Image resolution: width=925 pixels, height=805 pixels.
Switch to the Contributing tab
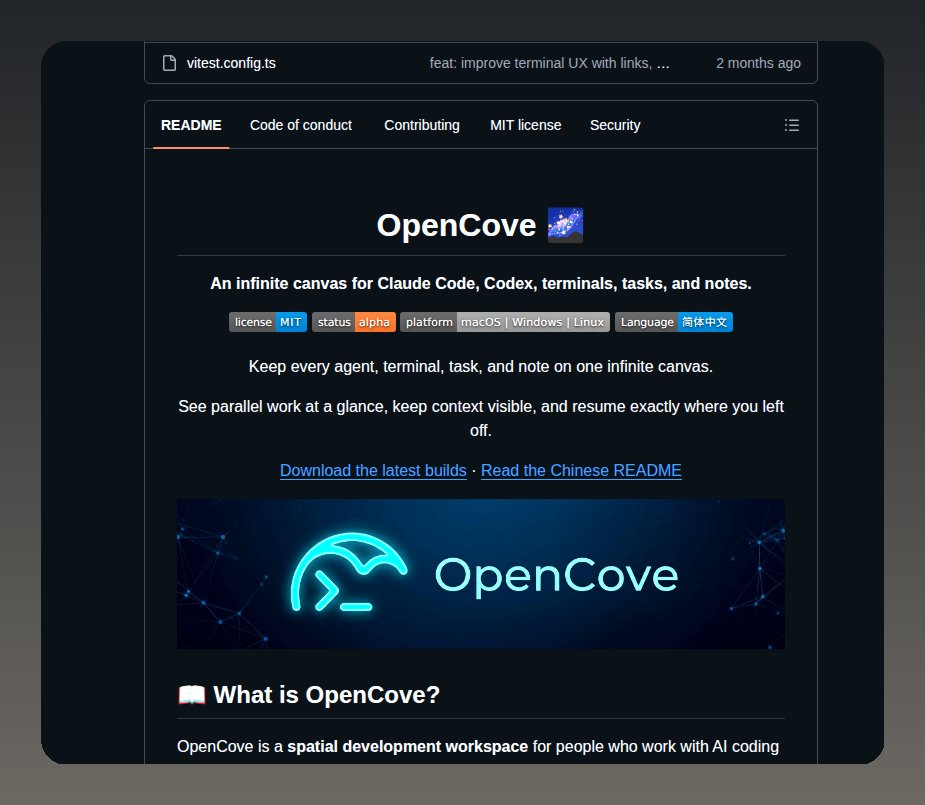click(x=422, y=125)
